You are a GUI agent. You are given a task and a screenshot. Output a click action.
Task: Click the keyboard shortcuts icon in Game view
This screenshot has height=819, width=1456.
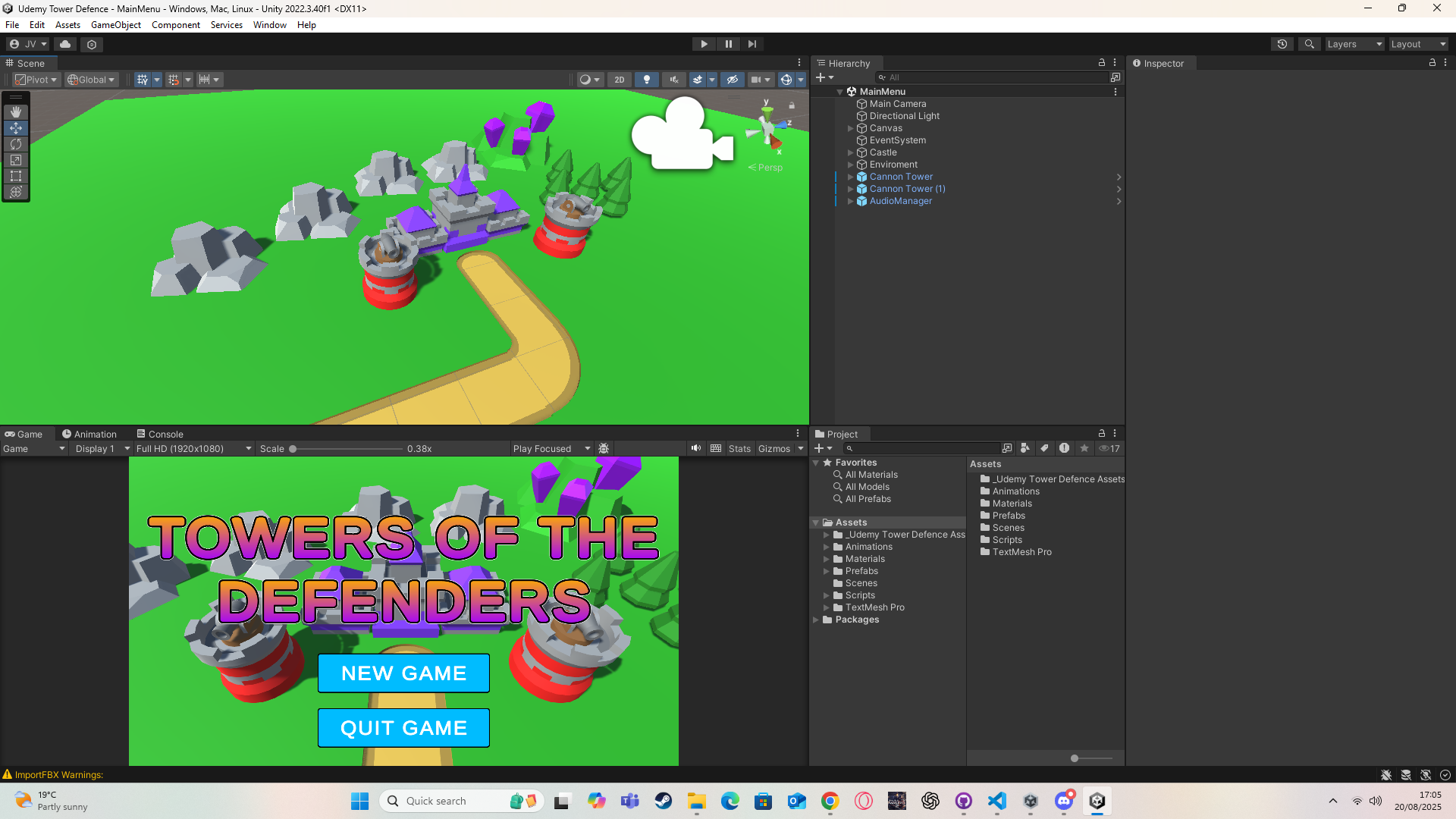(716, 448)
